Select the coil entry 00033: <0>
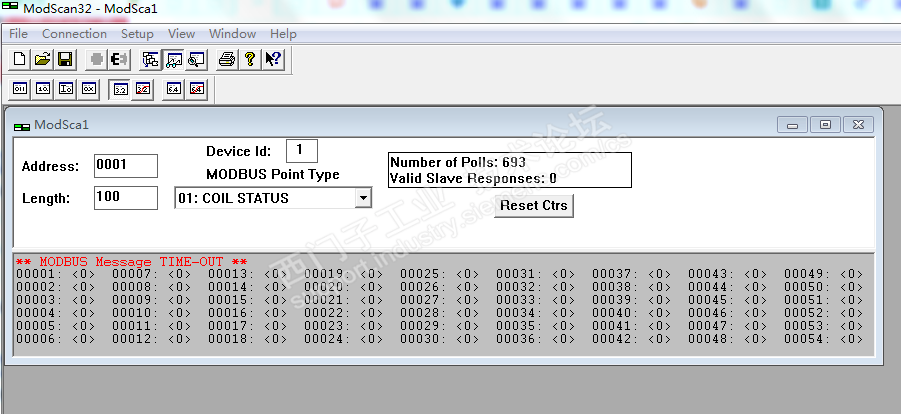 (x=535, y=300)
